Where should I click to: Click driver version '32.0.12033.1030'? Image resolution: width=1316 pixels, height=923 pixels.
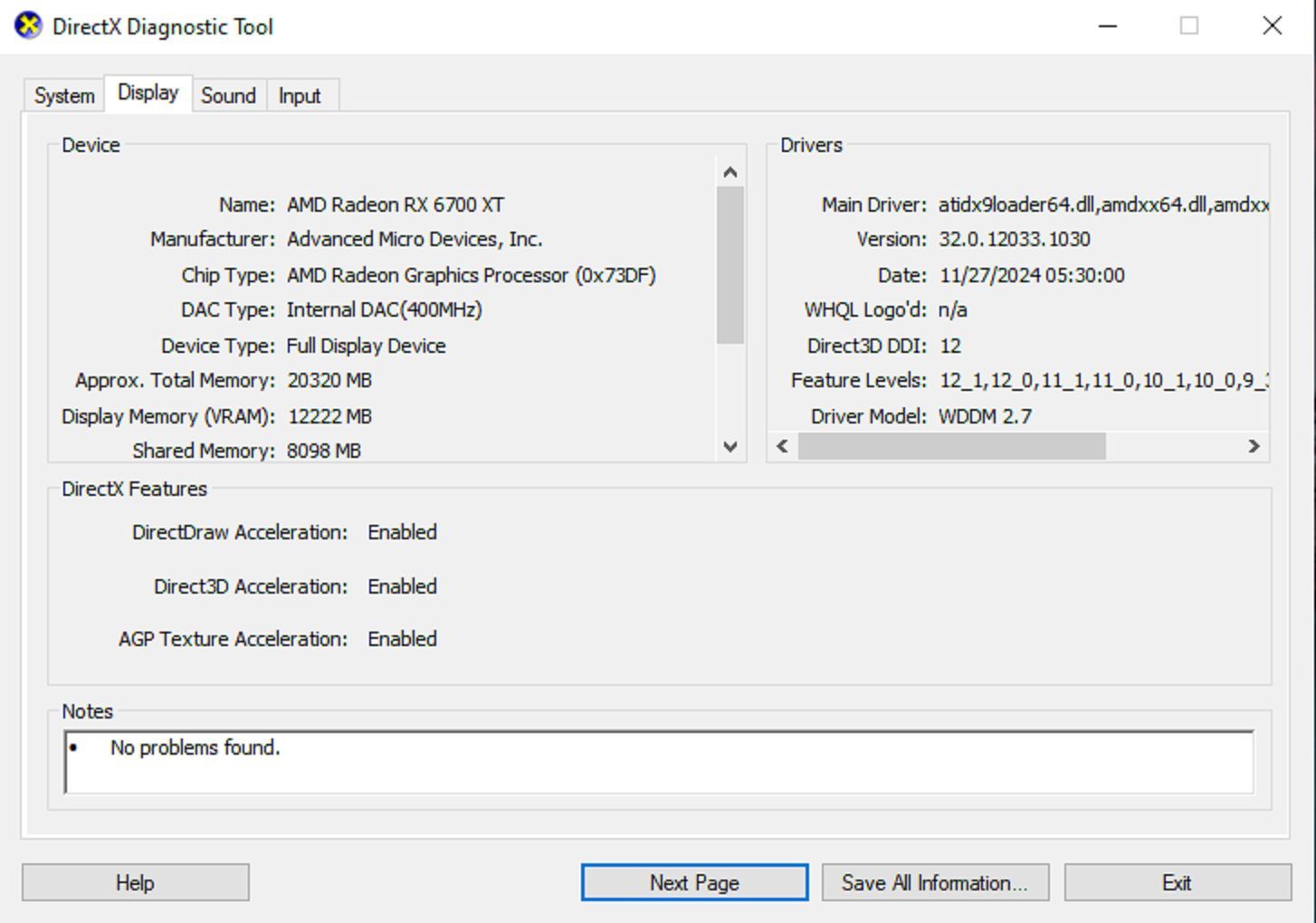pos(1015,239)
